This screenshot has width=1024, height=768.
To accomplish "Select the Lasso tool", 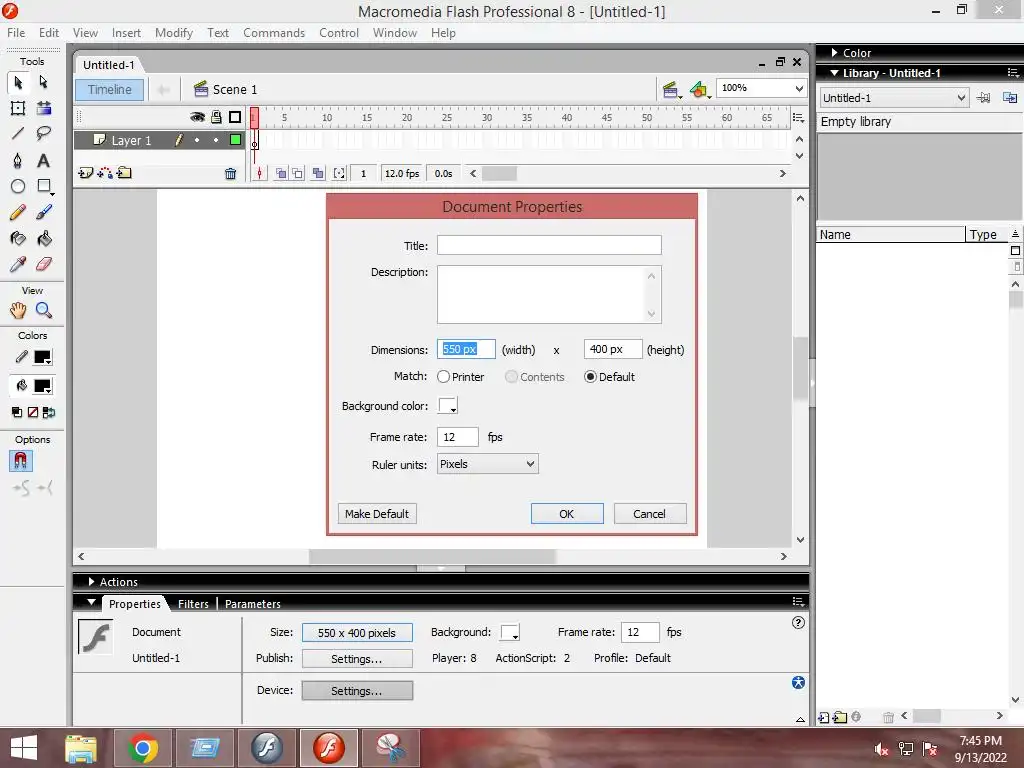I will (x=44, y=134).
